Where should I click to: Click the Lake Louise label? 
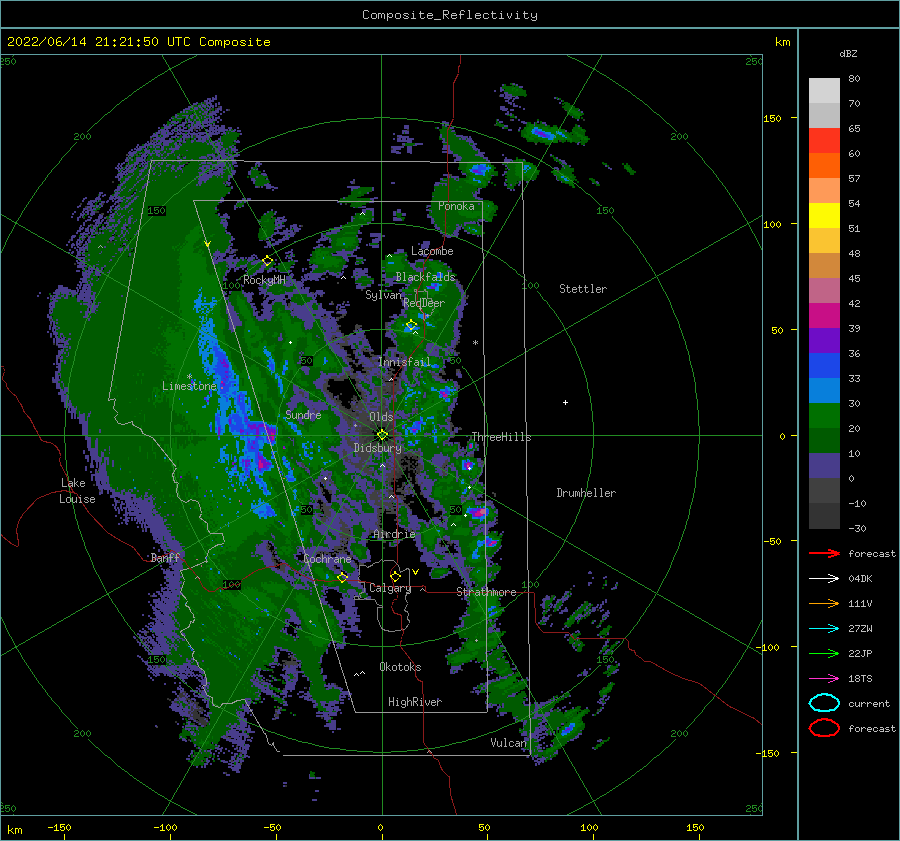pyautogui.click(x=77, y=491)
